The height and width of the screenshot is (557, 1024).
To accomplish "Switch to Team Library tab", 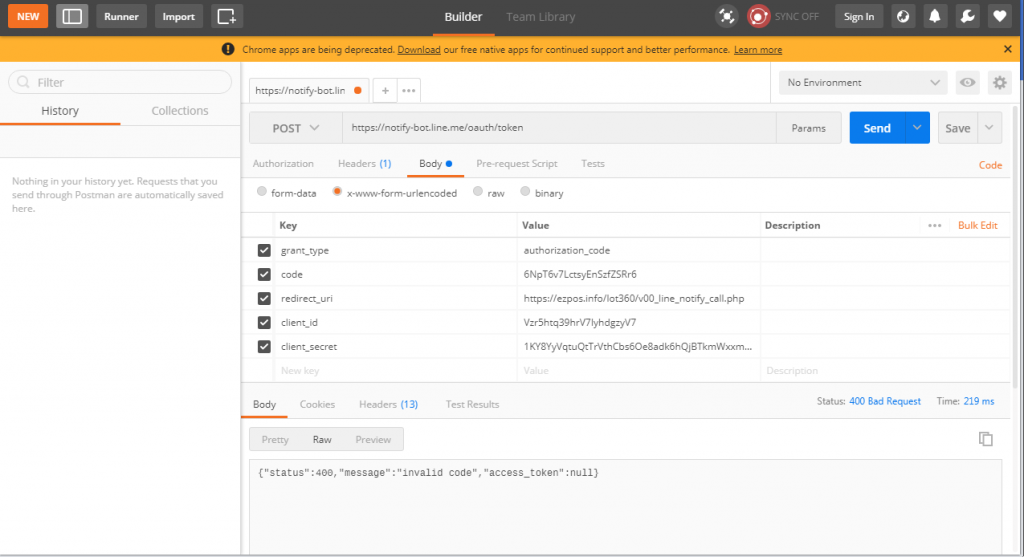I will pos(541,17).
